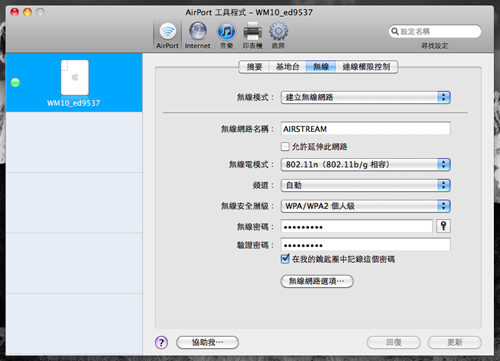Uncheck 在我的鑰匙圈中記錄這個密碼 checkbox
500x361 pixels.
click(285, 259)
